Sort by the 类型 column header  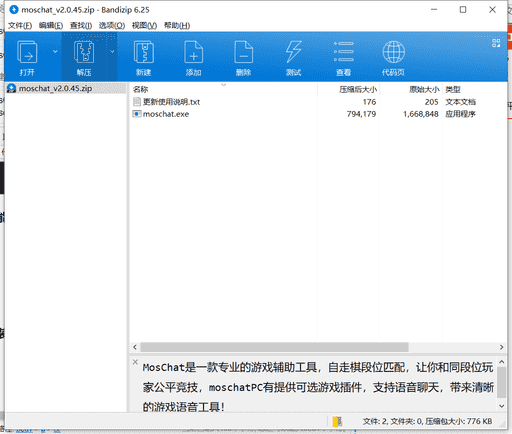coord(453,89)
